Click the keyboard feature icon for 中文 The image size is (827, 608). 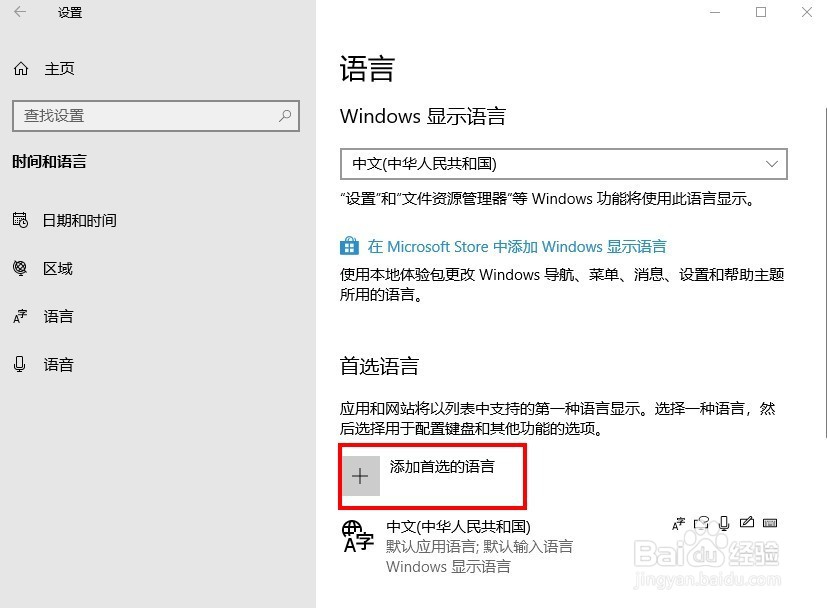(x=770, y=523)
